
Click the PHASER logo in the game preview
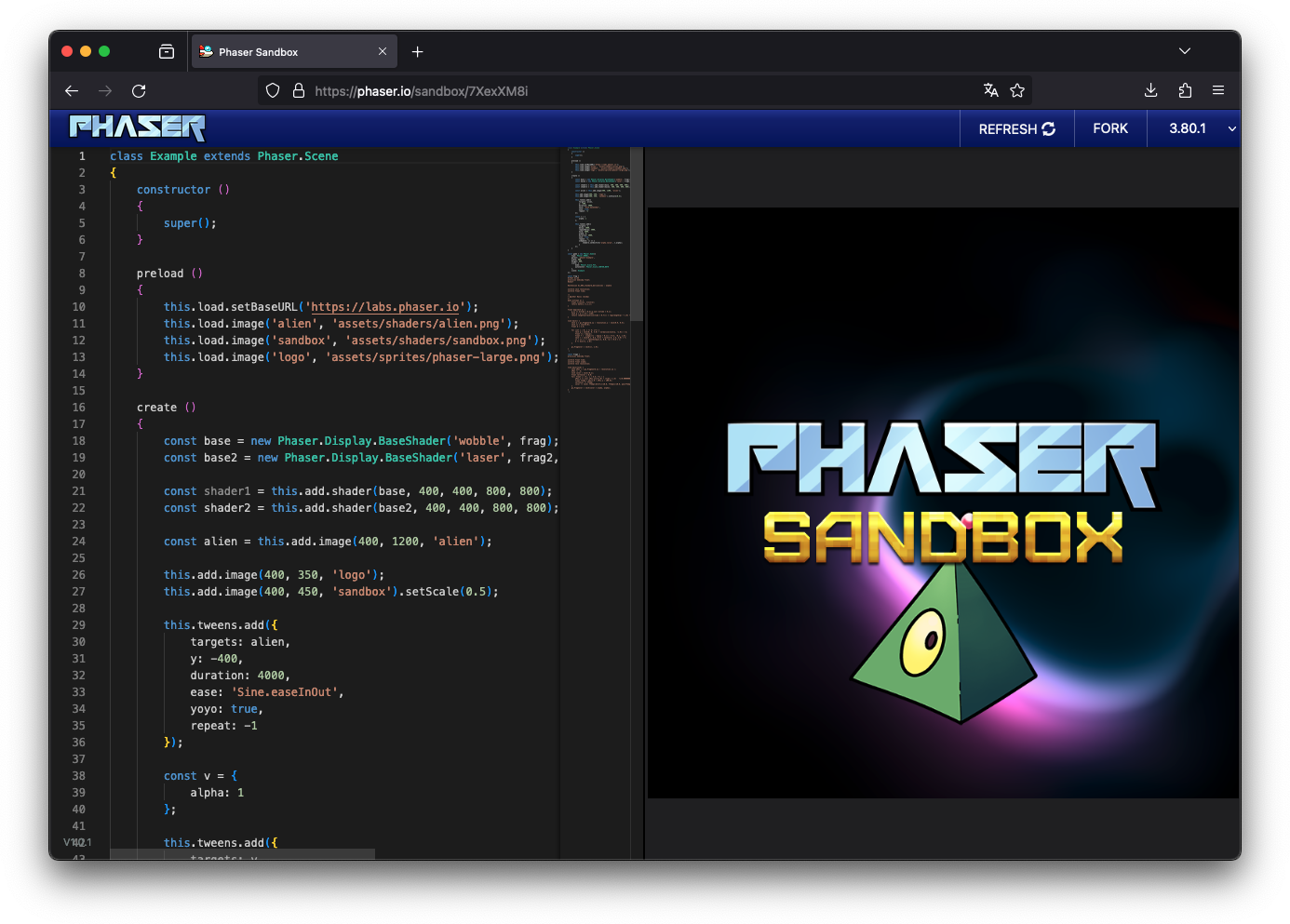943,463
